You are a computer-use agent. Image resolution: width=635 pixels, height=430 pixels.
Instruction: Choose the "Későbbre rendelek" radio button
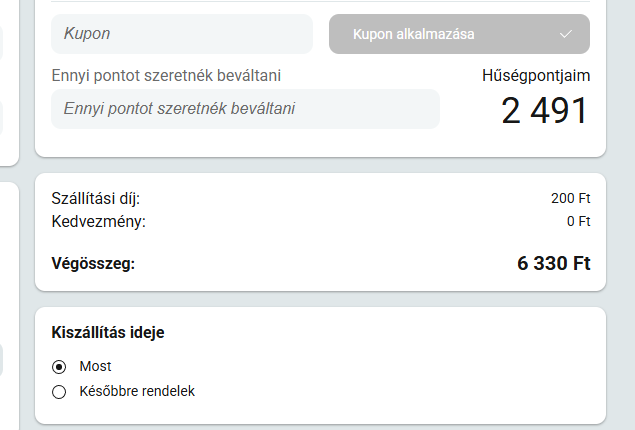[59, 391]
